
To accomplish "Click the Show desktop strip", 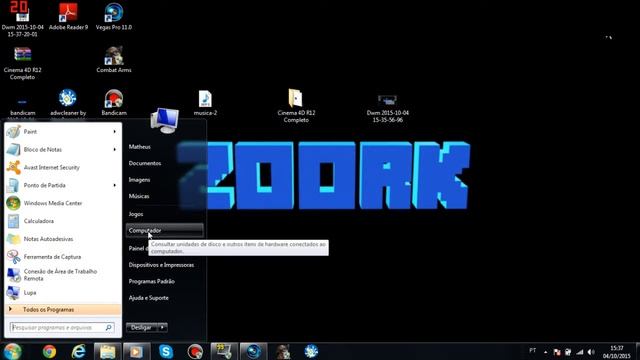I will 637,351.
